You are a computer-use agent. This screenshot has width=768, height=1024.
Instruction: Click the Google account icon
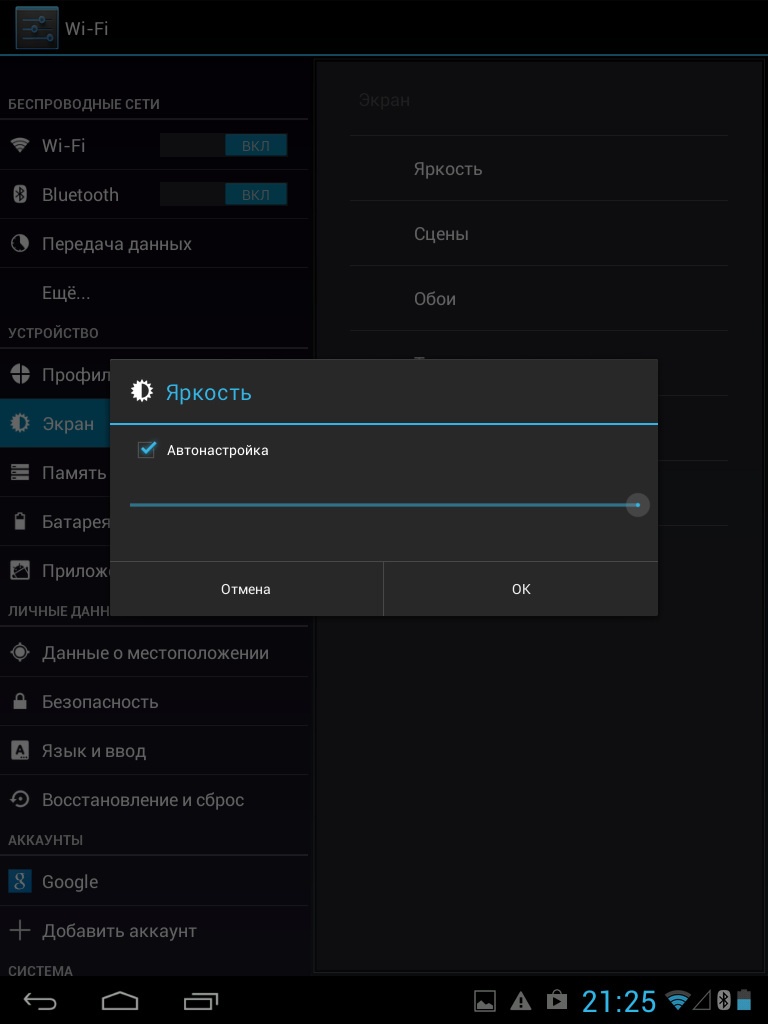pos(20,881)
